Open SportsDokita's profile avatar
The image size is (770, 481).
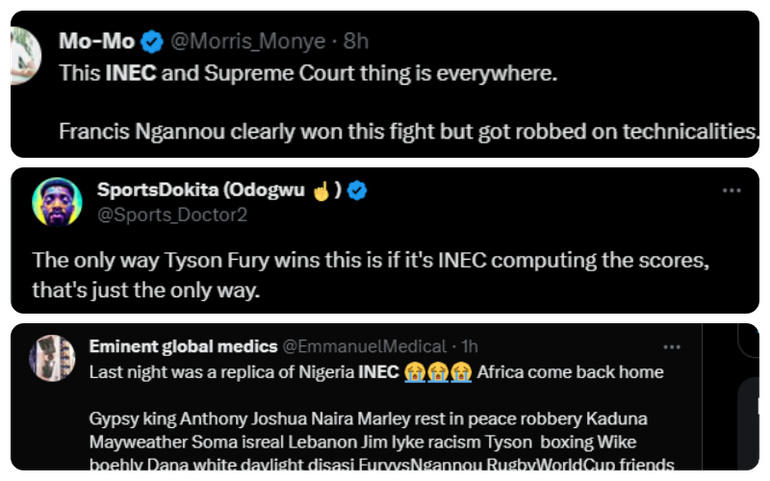[56, 202]
